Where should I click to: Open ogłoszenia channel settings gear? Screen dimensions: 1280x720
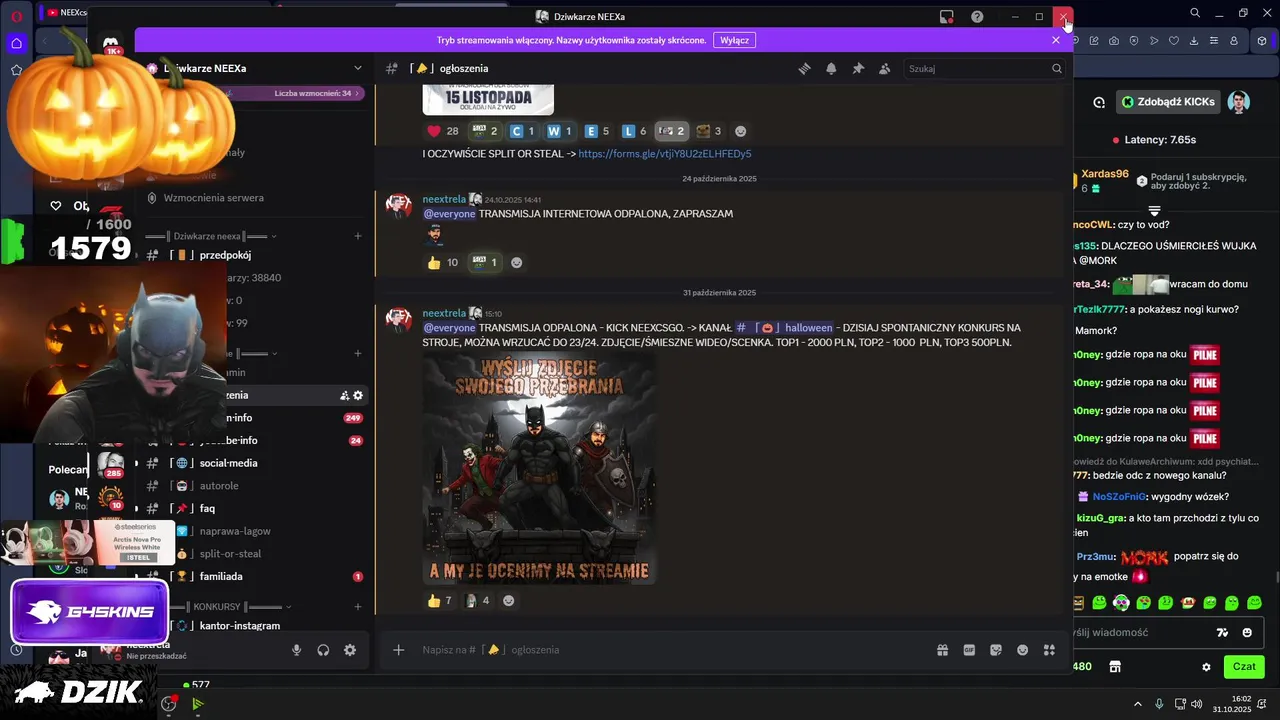pos(358,395)
